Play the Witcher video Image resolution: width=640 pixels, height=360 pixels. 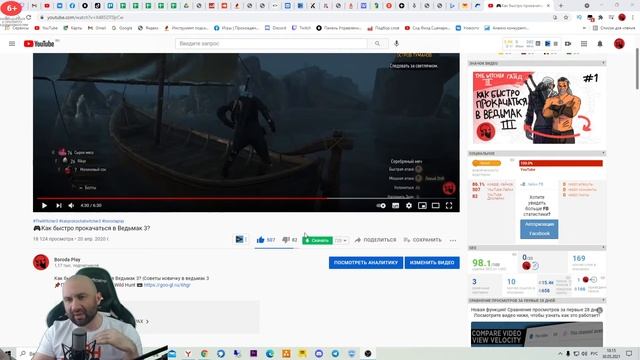coord(44,205)
